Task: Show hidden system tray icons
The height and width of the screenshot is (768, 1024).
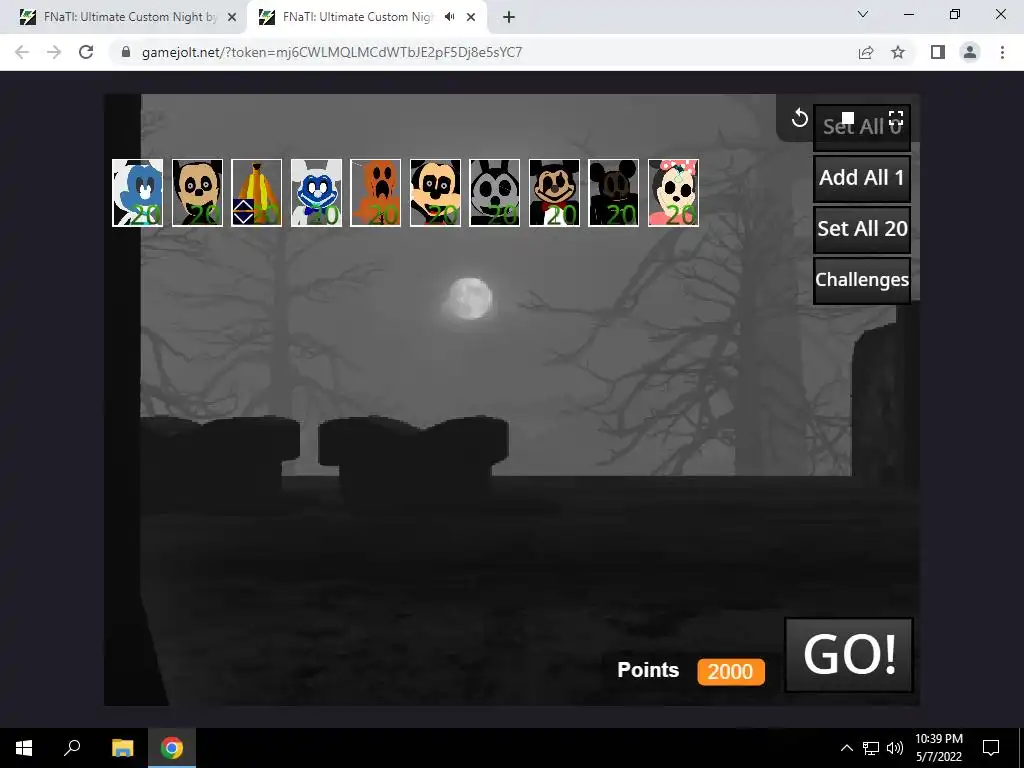Action: pyautogui.click(x=846, y=748)
